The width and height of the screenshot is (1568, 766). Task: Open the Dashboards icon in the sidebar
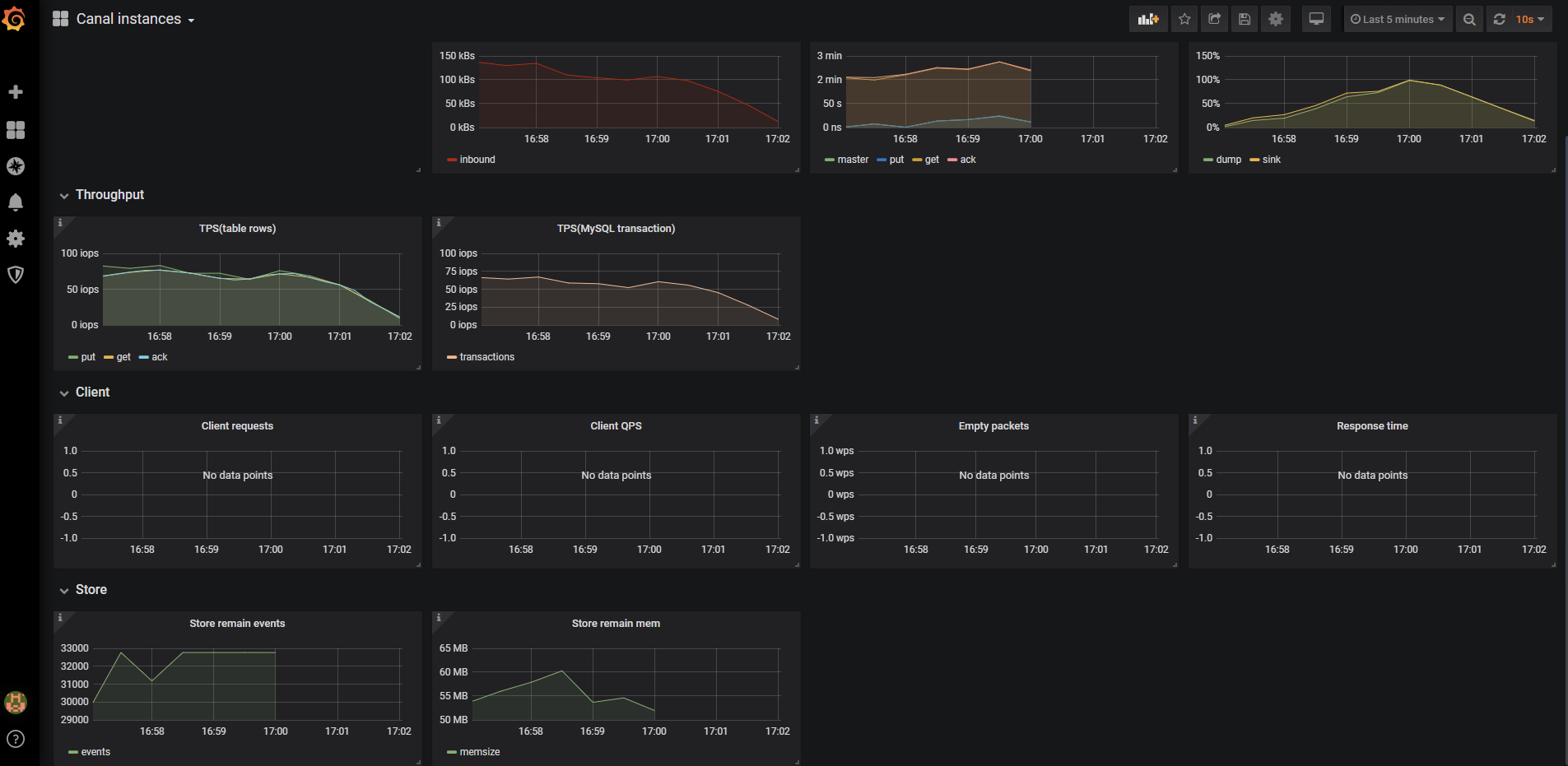16,130
